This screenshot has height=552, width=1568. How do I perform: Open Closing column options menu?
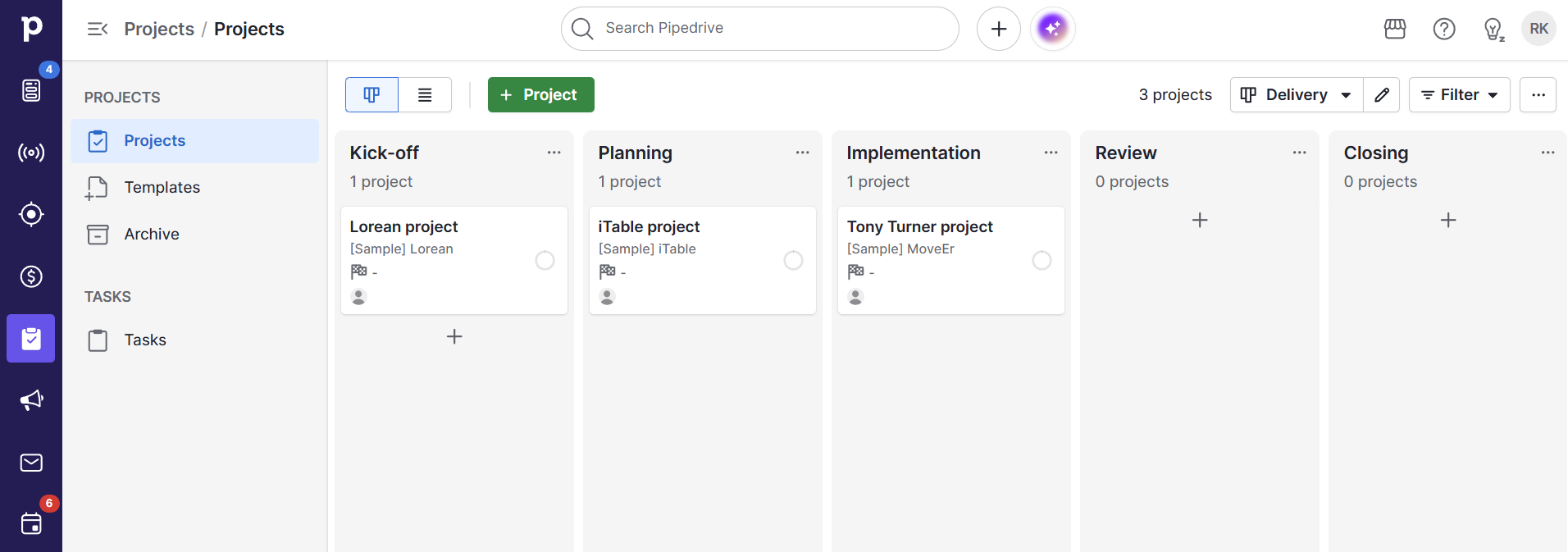coord(1548,153)
